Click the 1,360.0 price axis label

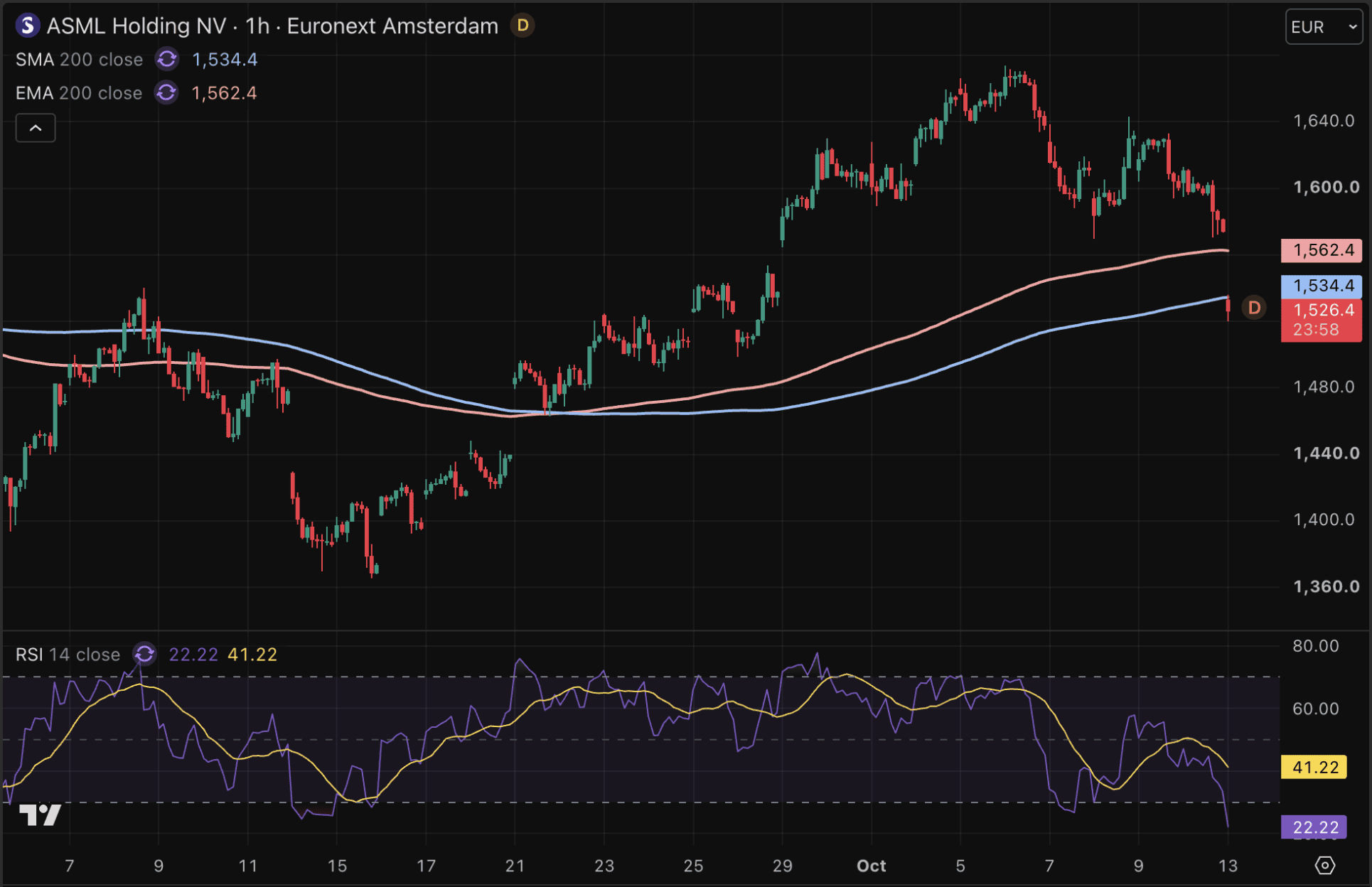tap(1326, 587)
